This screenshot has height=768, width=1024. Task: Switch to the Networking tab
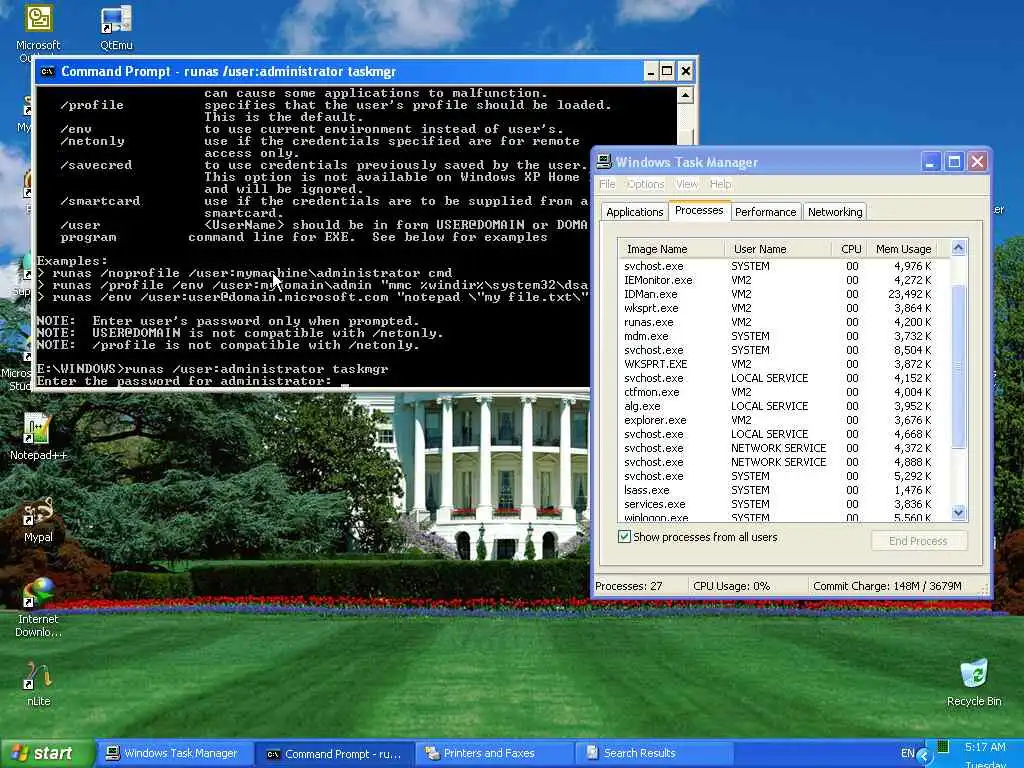point(835,212)
